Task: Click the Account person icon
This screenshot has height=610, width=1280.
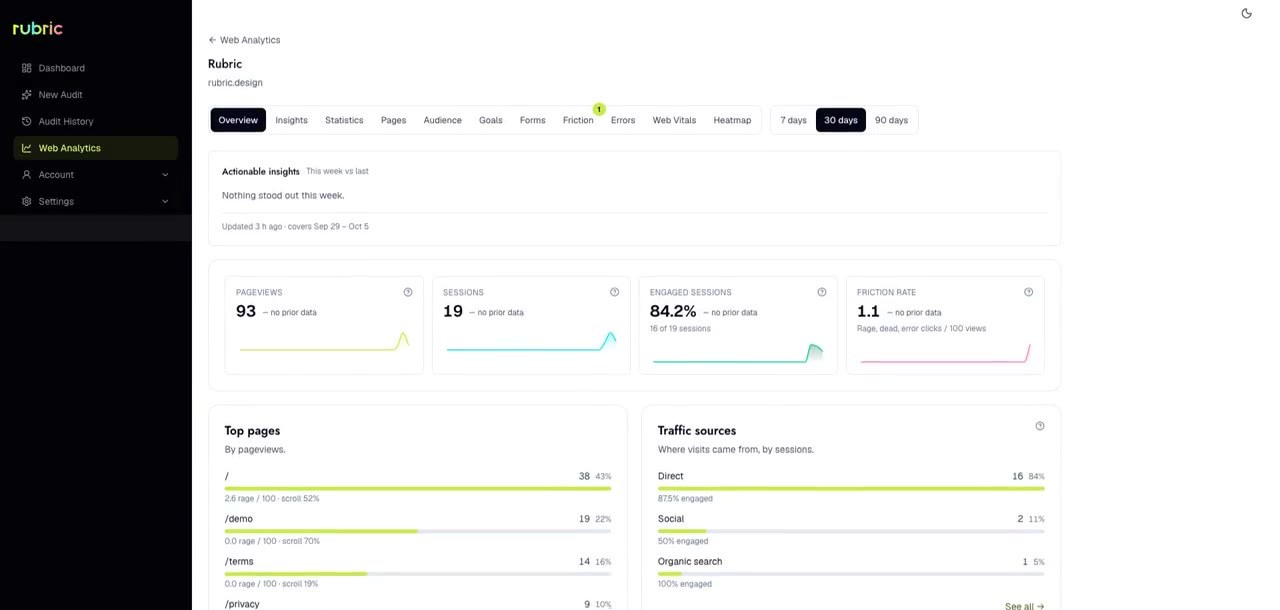Action: pyautogui.click(x=26, y=175)
